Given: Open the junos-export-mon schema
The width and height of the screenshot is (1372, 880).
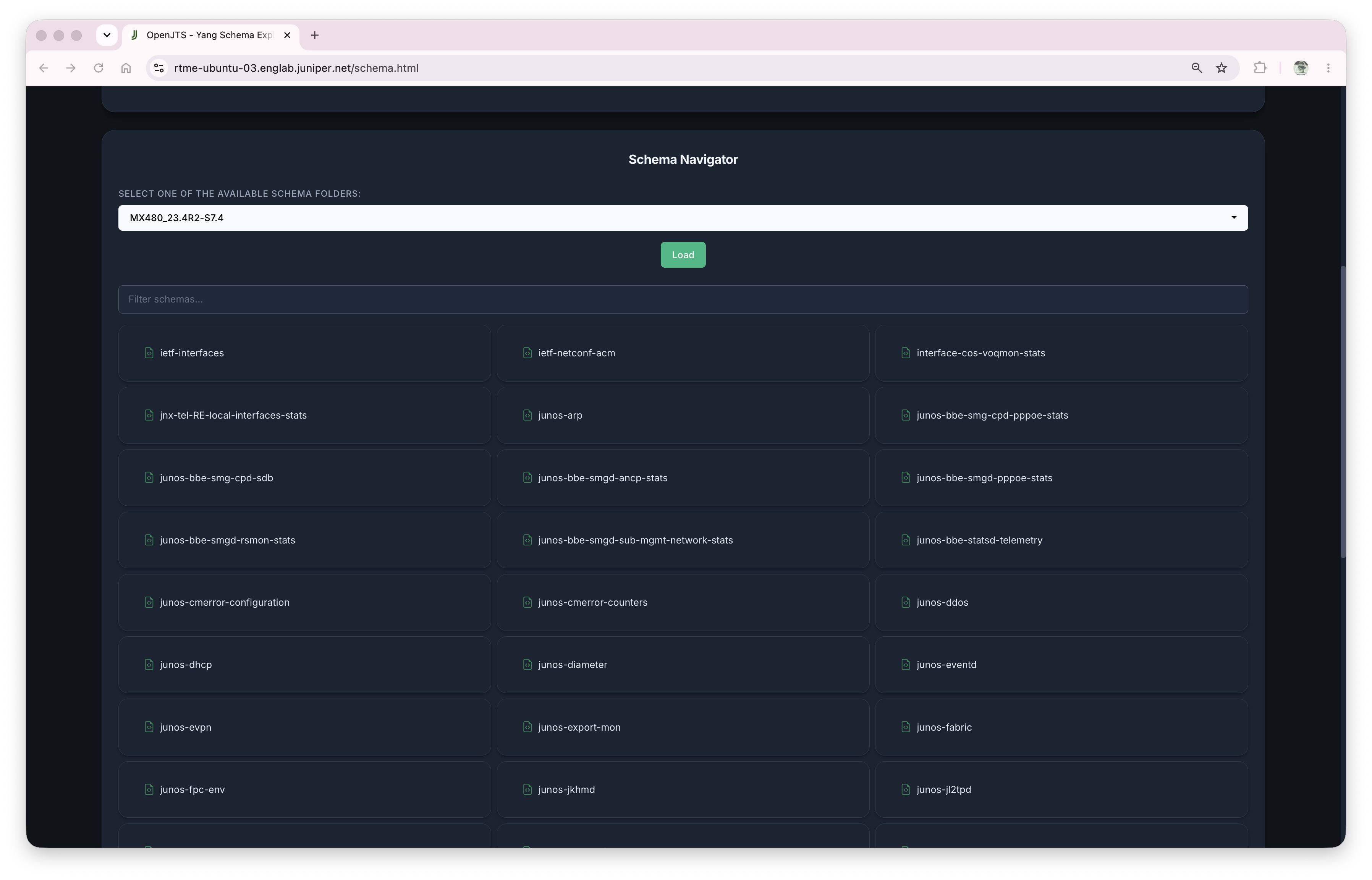Looking at the screenshot, I should tap(683, 727).
